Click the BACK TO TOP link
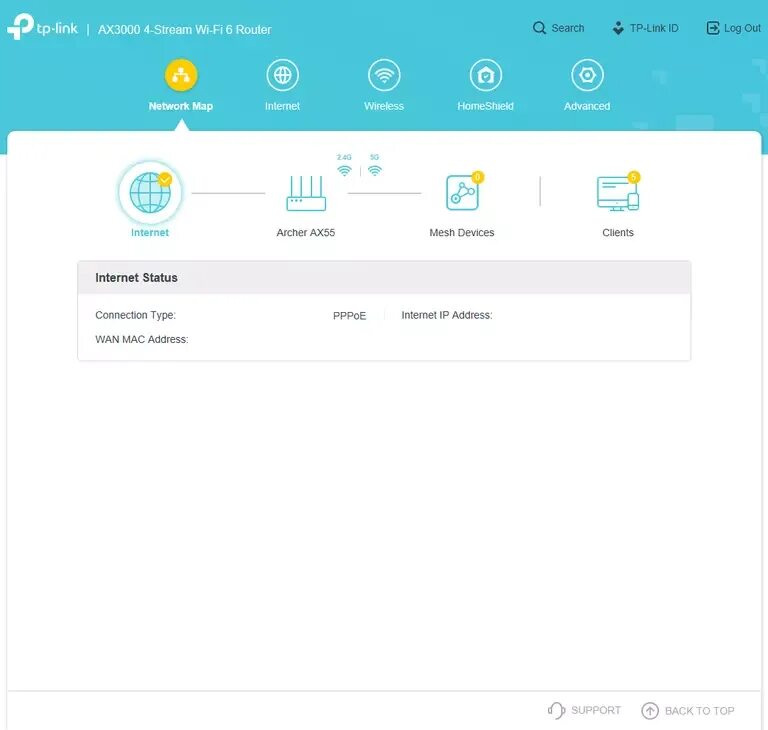Screen dimensions: 768x730 pos(699,711)
